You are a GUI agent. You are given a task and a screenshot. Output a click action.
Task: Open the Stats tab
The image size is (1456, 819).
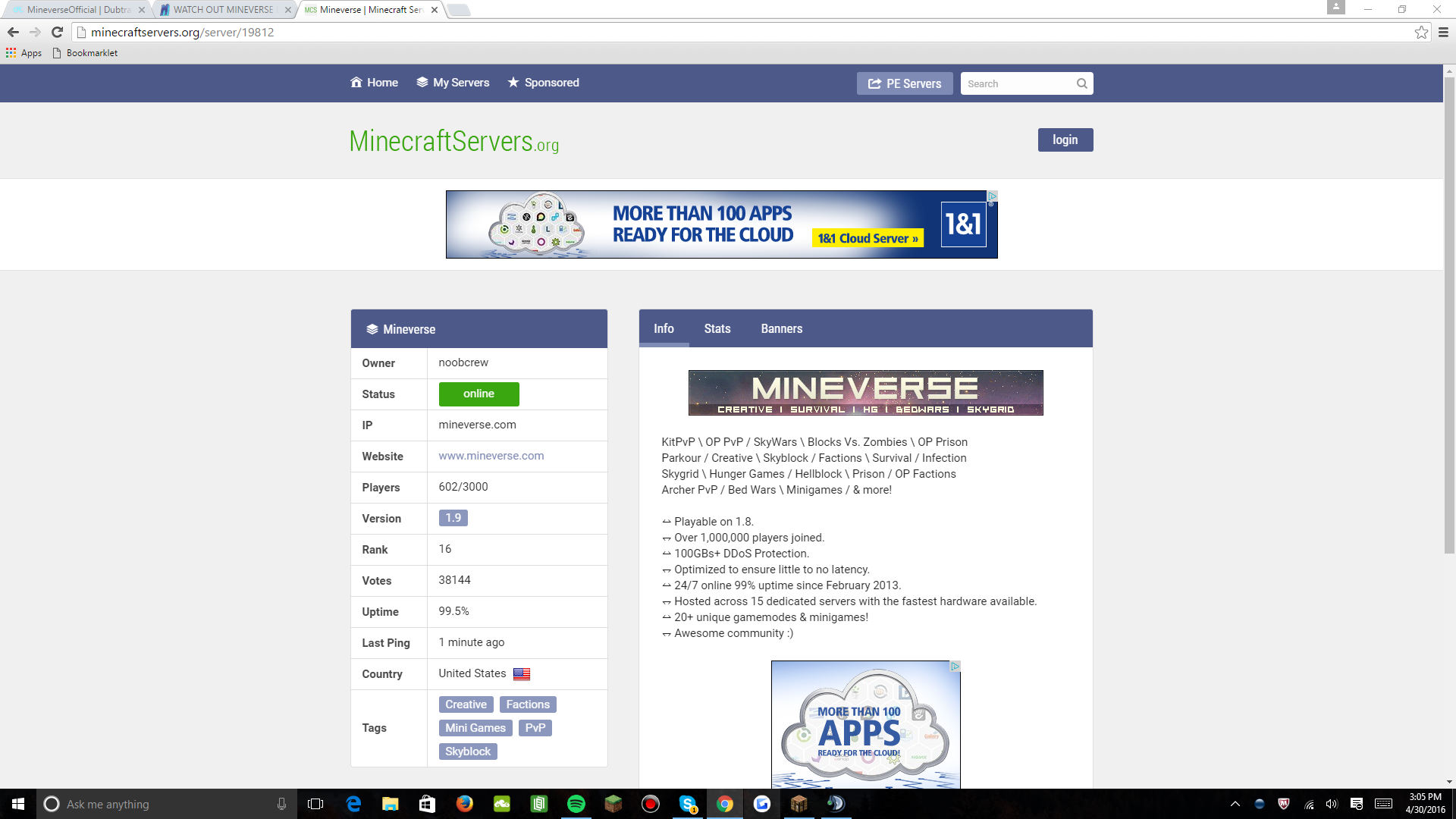click(717, 328)
